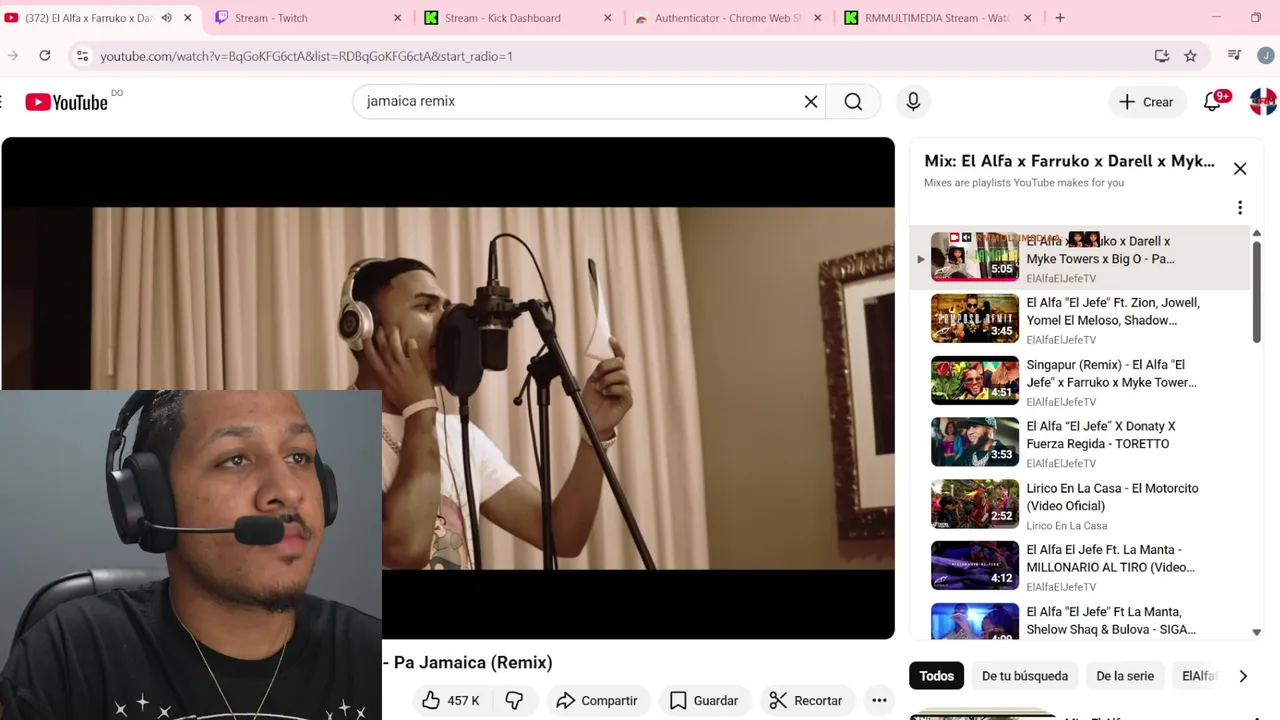The image size is (1280, 720).
Task: Select the 'De la serie' chip
Action: coord(1125,676)
